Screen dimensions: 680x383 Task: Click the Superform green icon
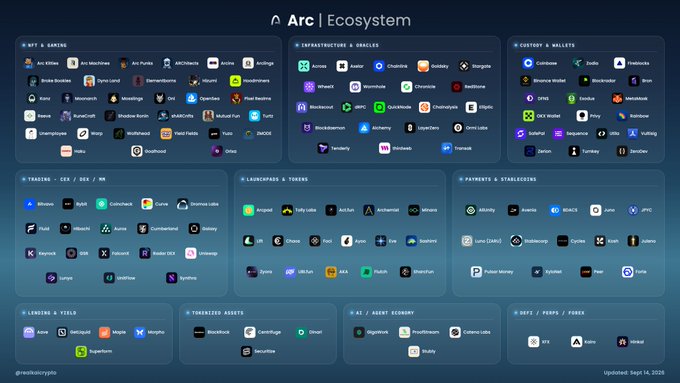(81, 351)
